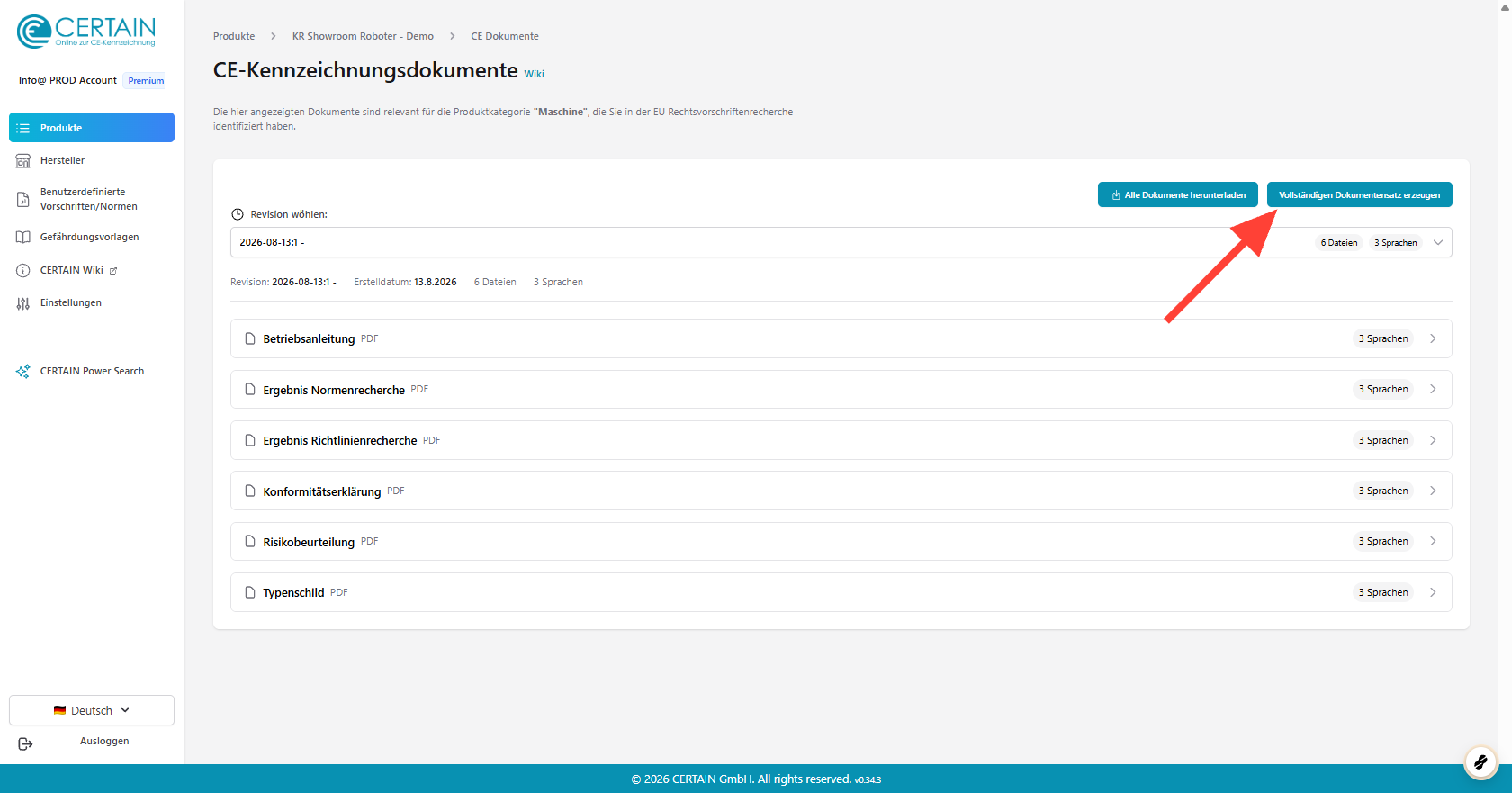Click Erstelldatum 13.8.2026 text
This screenshot has width=1512, height=793.
[405, 282]
